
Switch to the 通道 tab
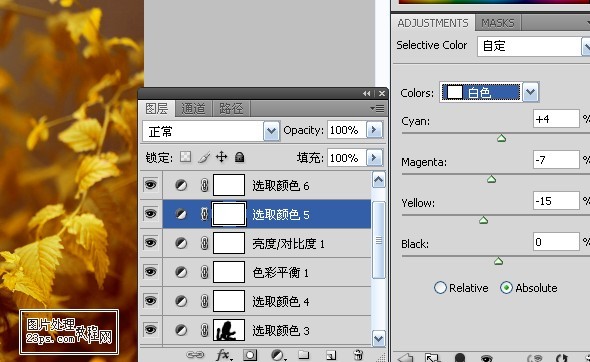pyautogui.click(x=193, y=109)
